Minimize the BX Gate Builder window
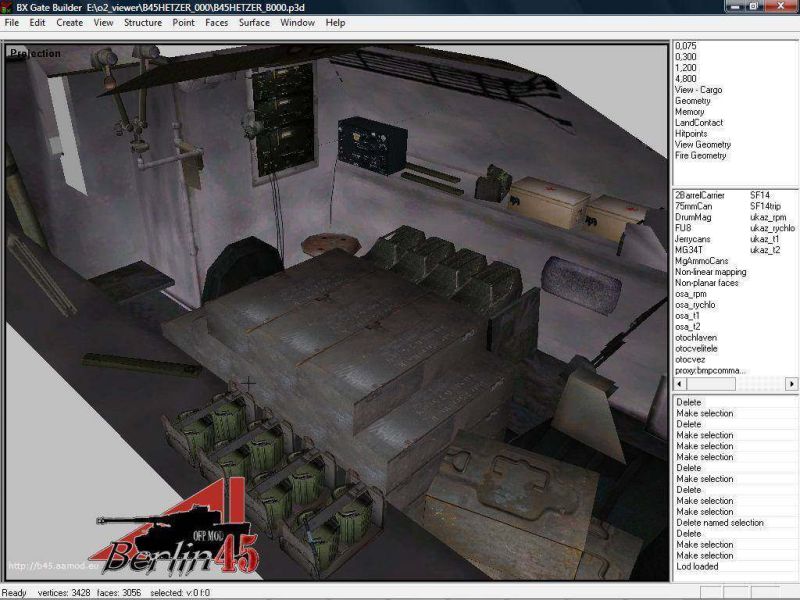The image size is (800, 600). 735,6
